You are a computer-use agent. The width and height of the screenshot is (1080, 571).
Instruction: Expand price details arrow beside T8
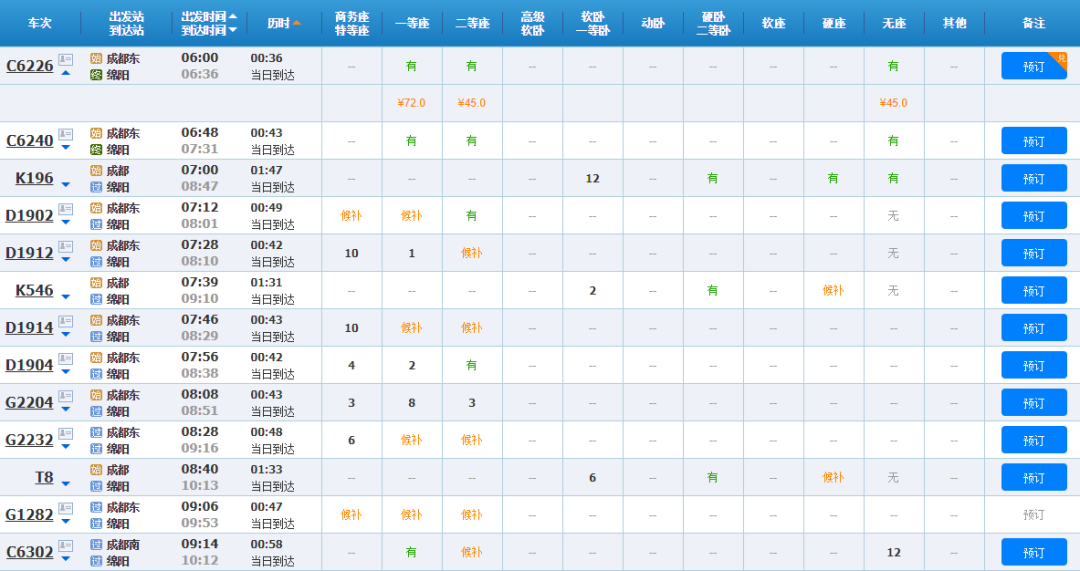(65, 484)
